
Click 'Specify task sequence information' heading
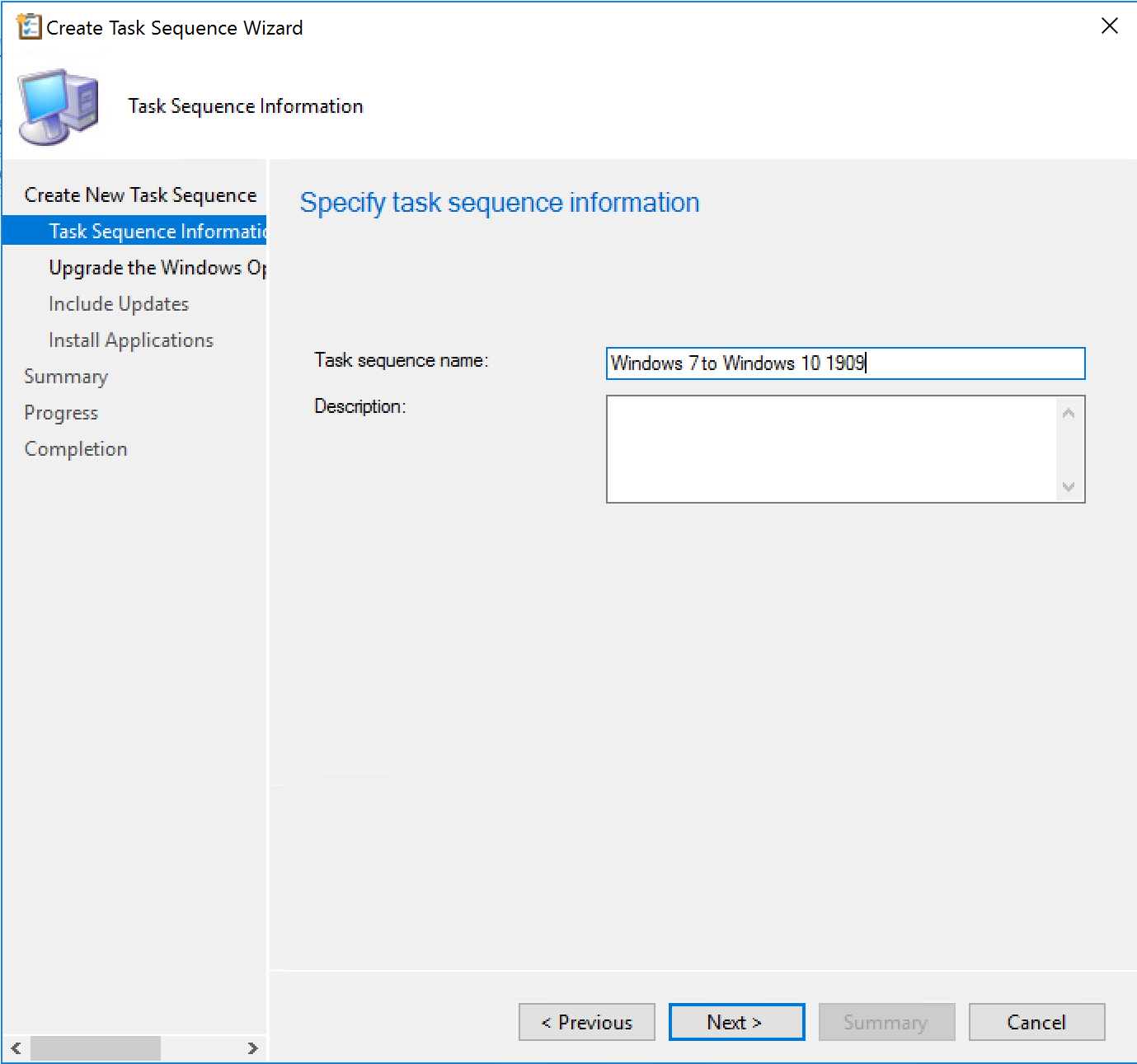tap(500, 203)
